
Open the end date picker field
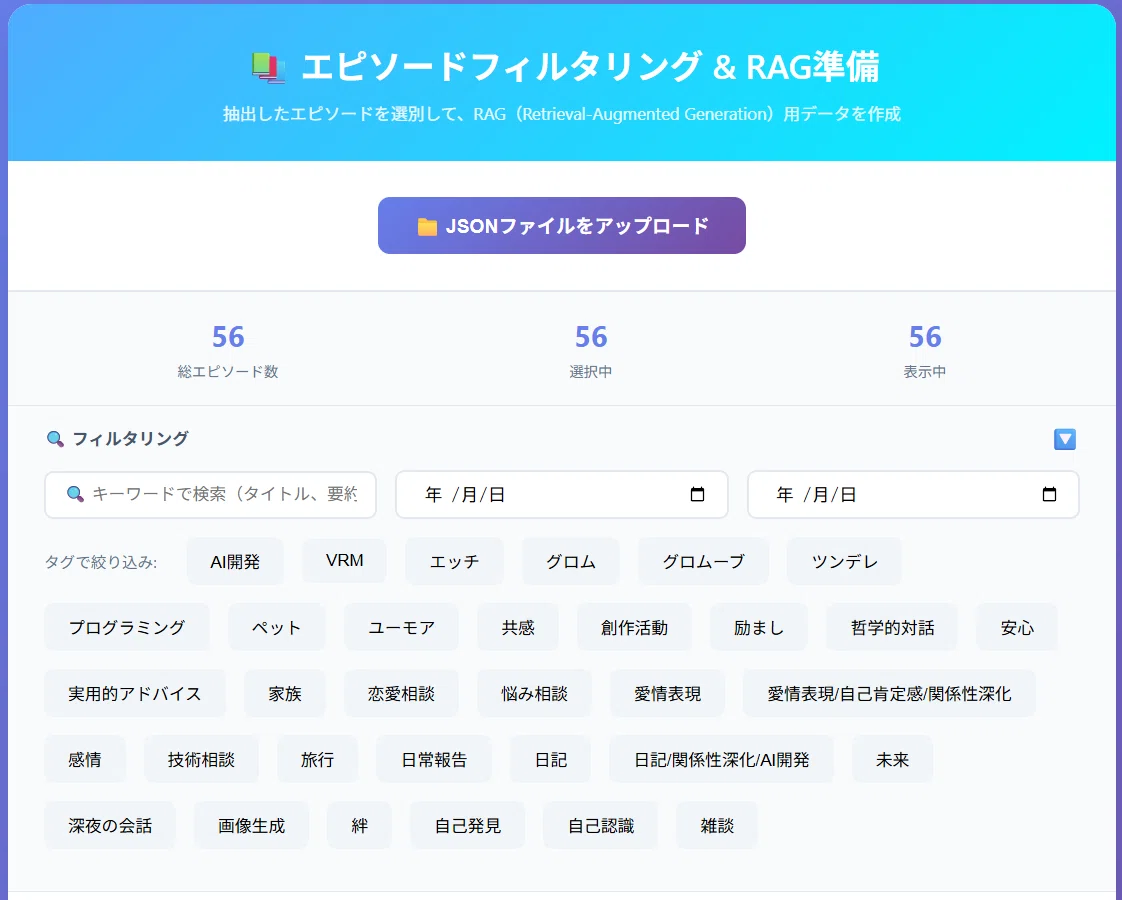click(913, 494)
